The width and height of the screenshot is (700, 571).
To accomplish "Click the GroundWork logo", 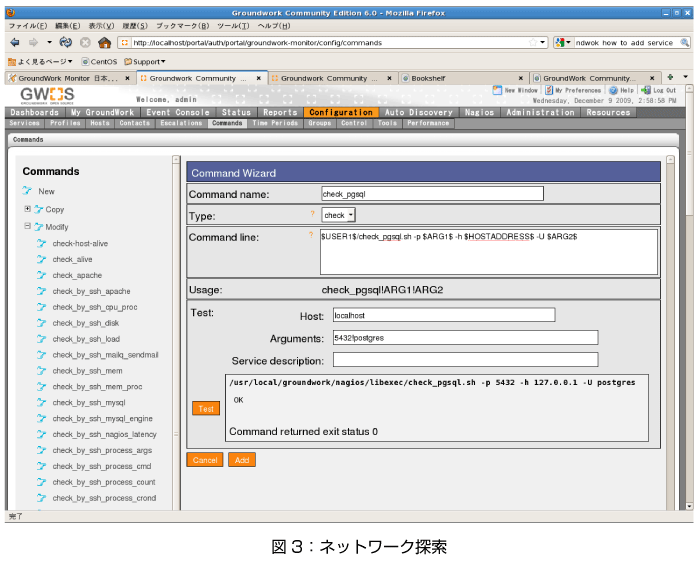I will 47,95.
